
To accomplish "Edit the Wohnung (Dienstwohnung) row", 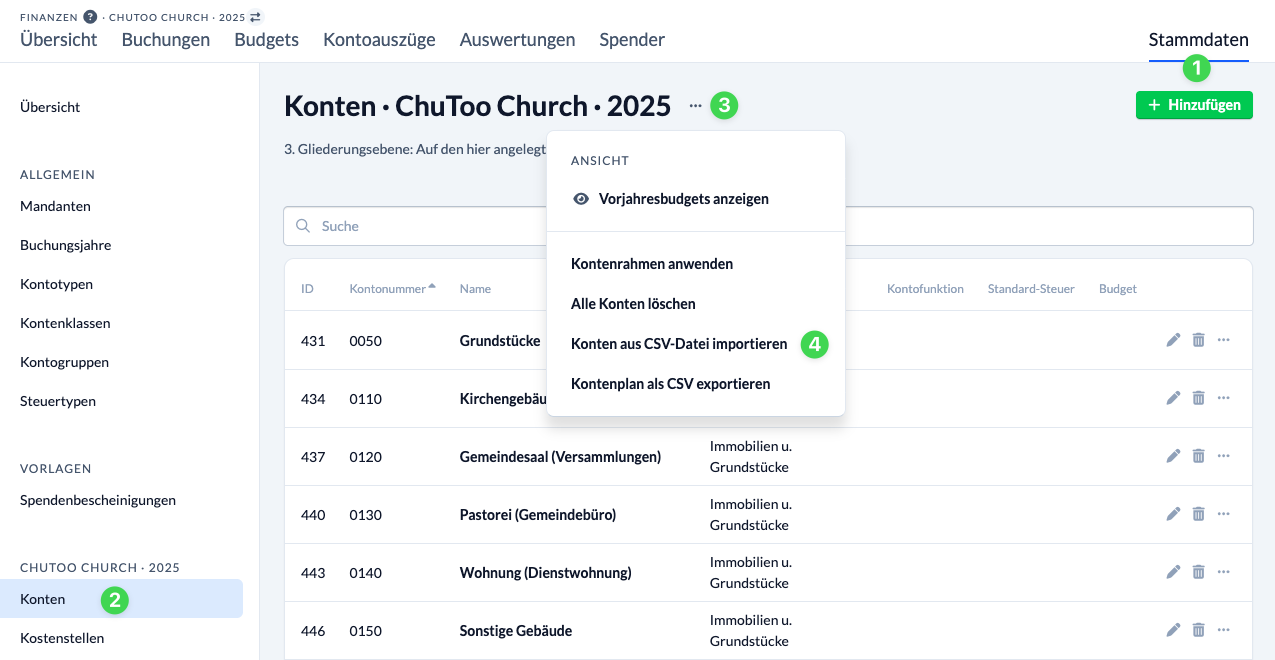I will pyautogui.click(x=1173, y=572).
